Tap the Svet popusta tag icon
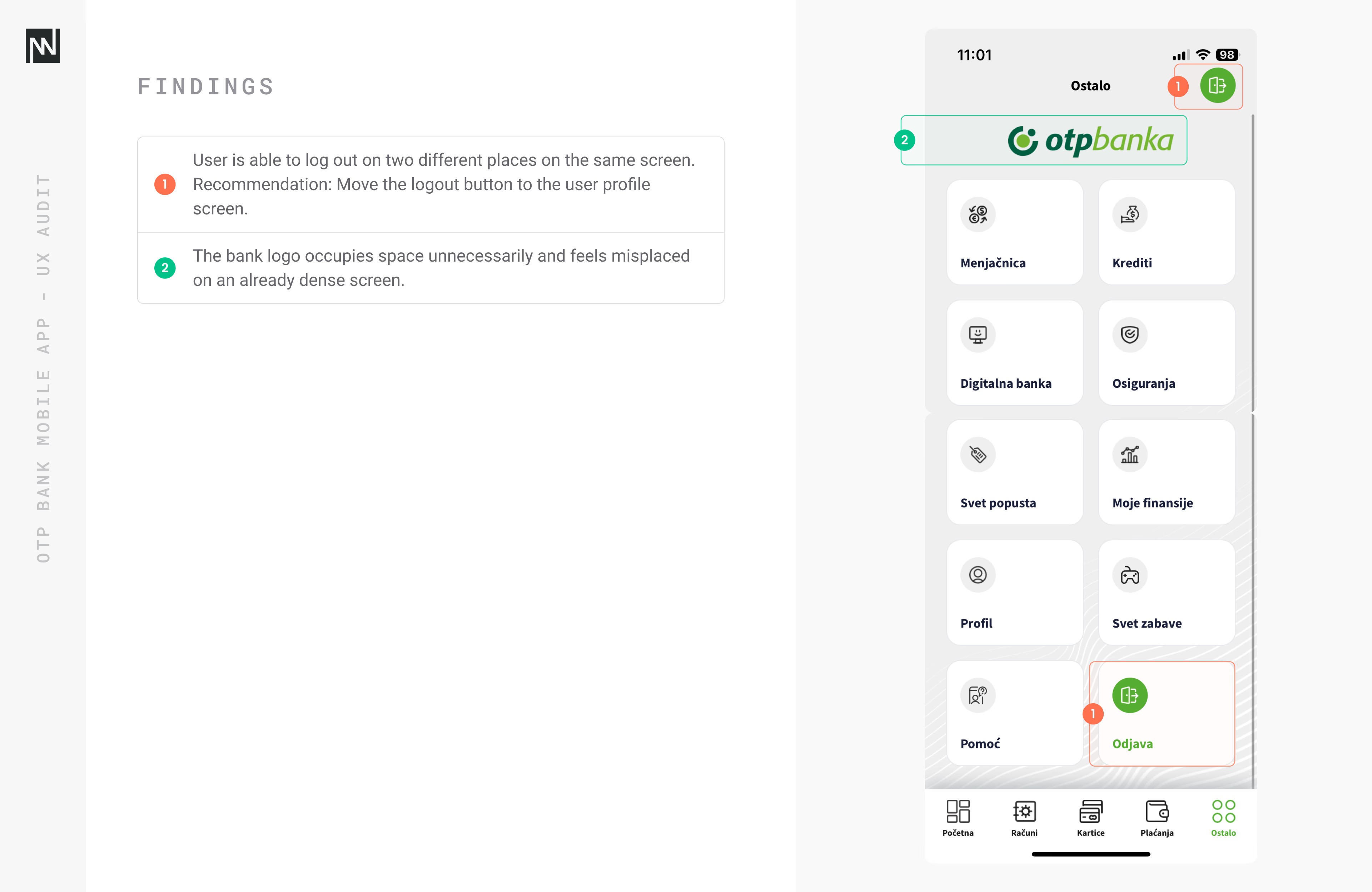The height and width of the screenshot is (892, 1372). (x=978, y=454)
